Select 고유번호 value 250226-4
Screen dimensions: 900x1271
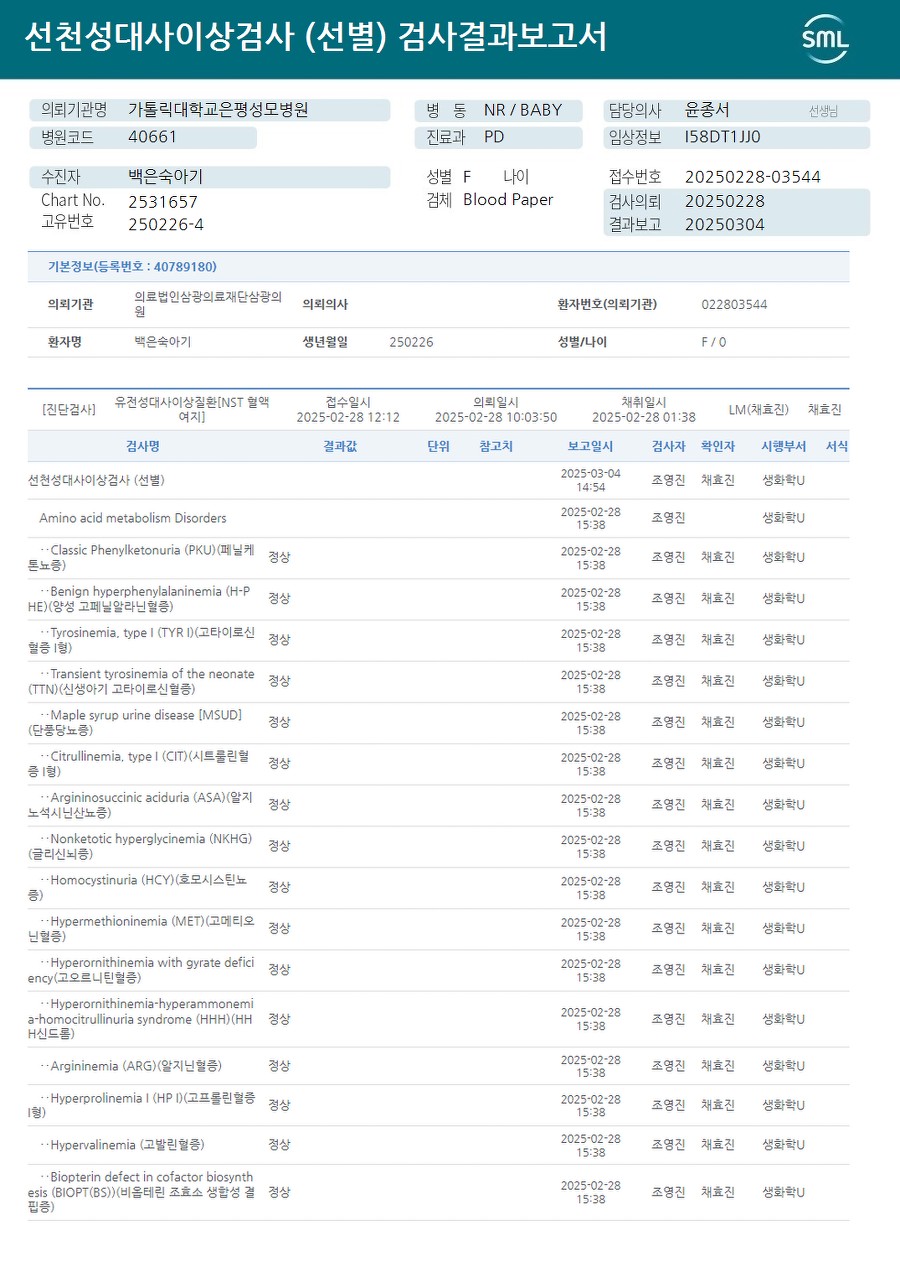click(x=166, y=224)
